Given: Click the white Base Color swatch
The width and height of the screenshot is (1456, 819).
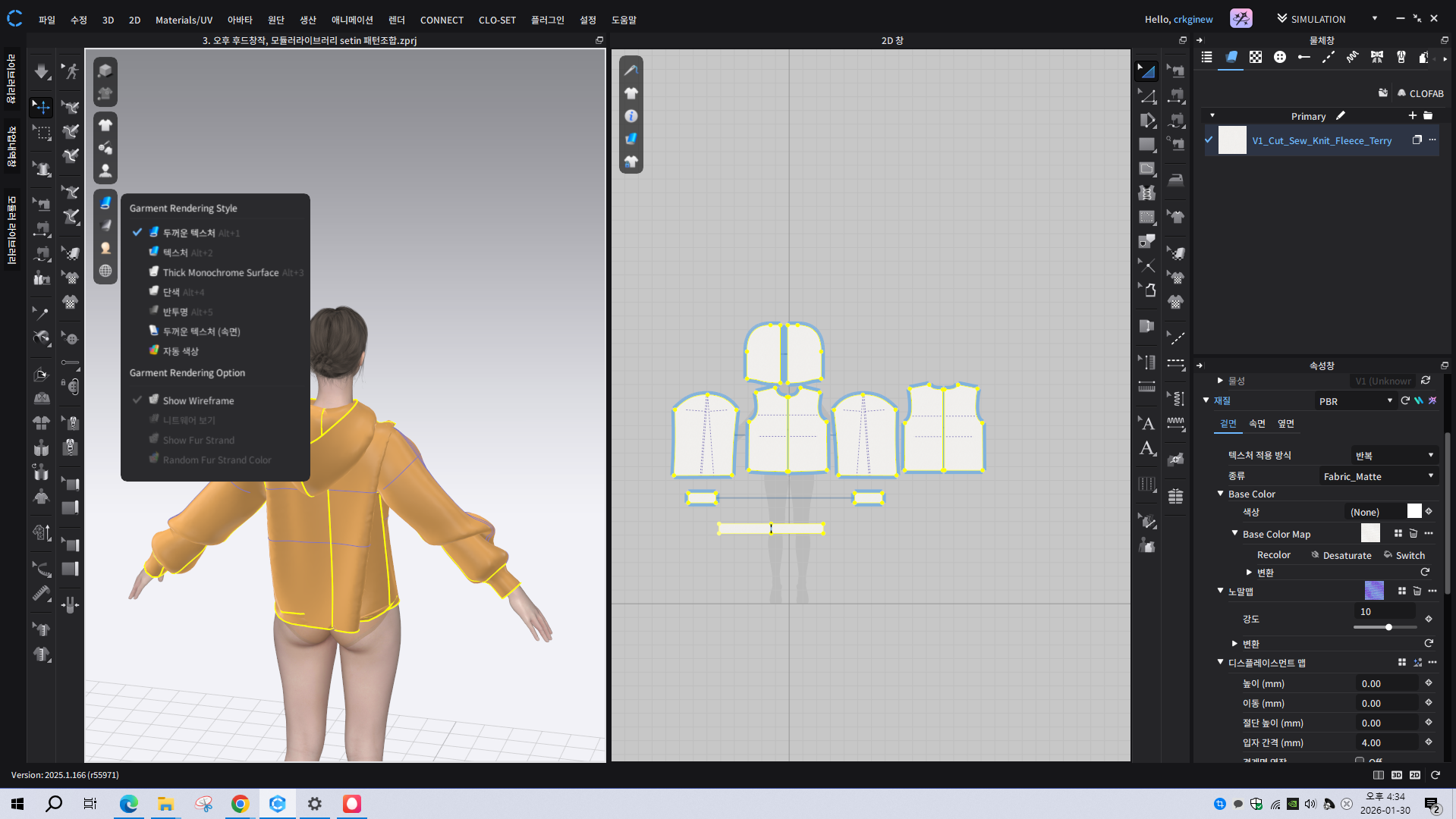Looking at the screenshot, I should click(x=1414, y=512).
